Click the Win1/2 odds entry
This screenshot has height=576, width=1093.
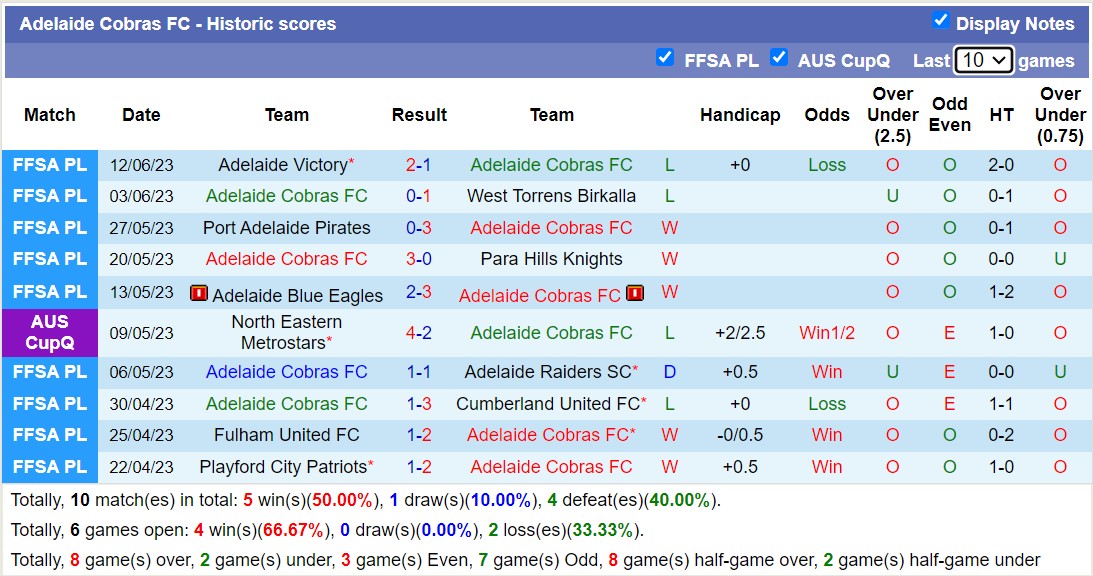point(827,331)
